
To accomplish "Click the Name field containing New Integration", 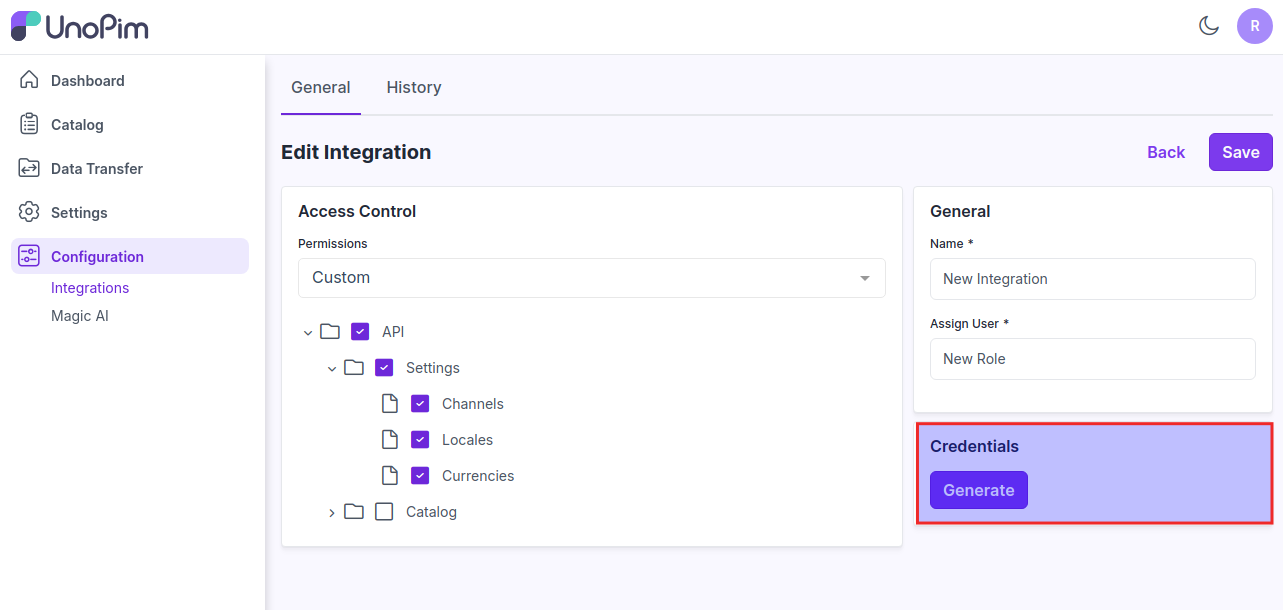I will (x=1092, y=279).
